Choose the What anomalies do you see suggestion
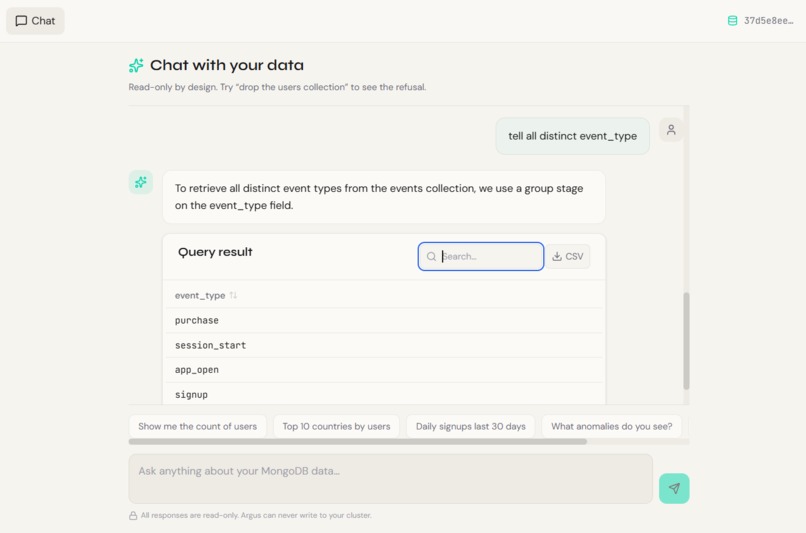Image resolution: width=806 pixels, height=533 pixels. point(611,427)
